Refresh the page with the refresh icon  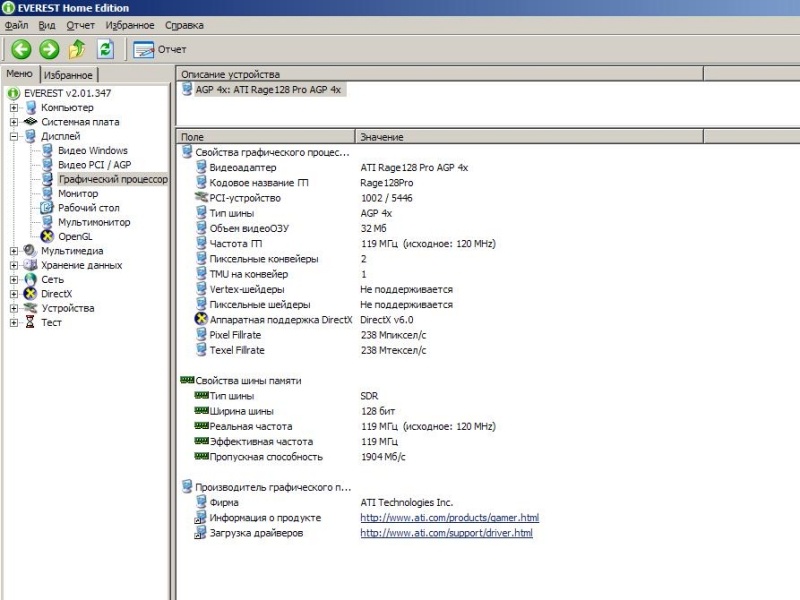click(105, 49)
